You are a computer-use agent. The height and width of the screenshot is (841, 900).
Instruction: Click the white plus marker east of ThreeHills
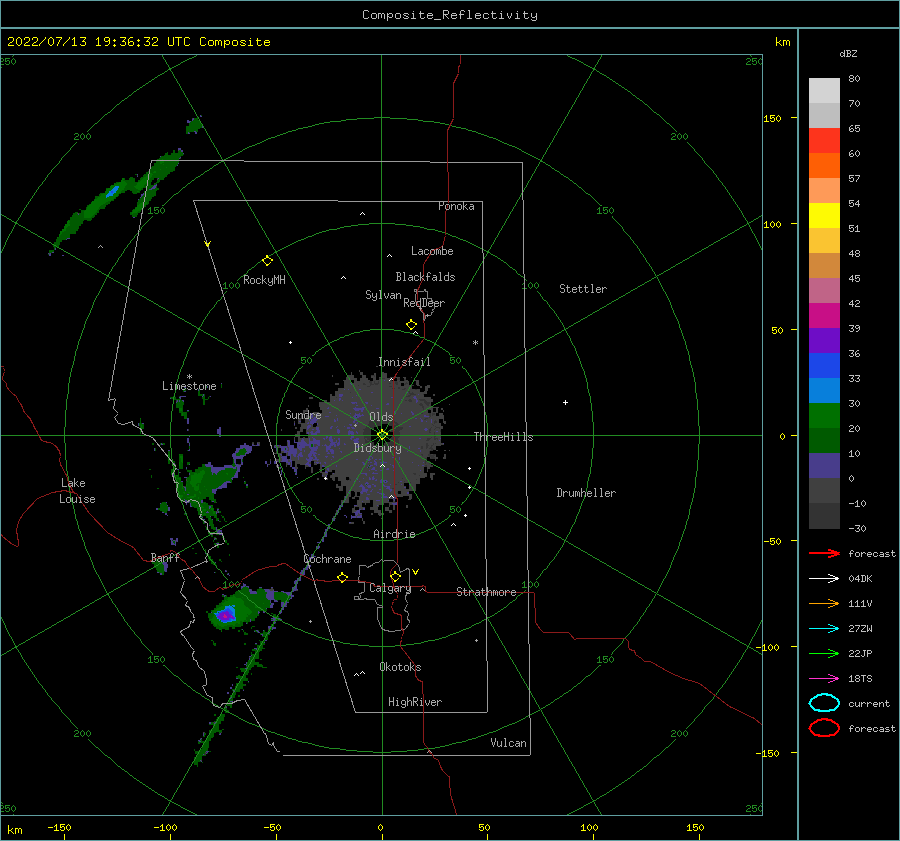[x=565, y=402]
